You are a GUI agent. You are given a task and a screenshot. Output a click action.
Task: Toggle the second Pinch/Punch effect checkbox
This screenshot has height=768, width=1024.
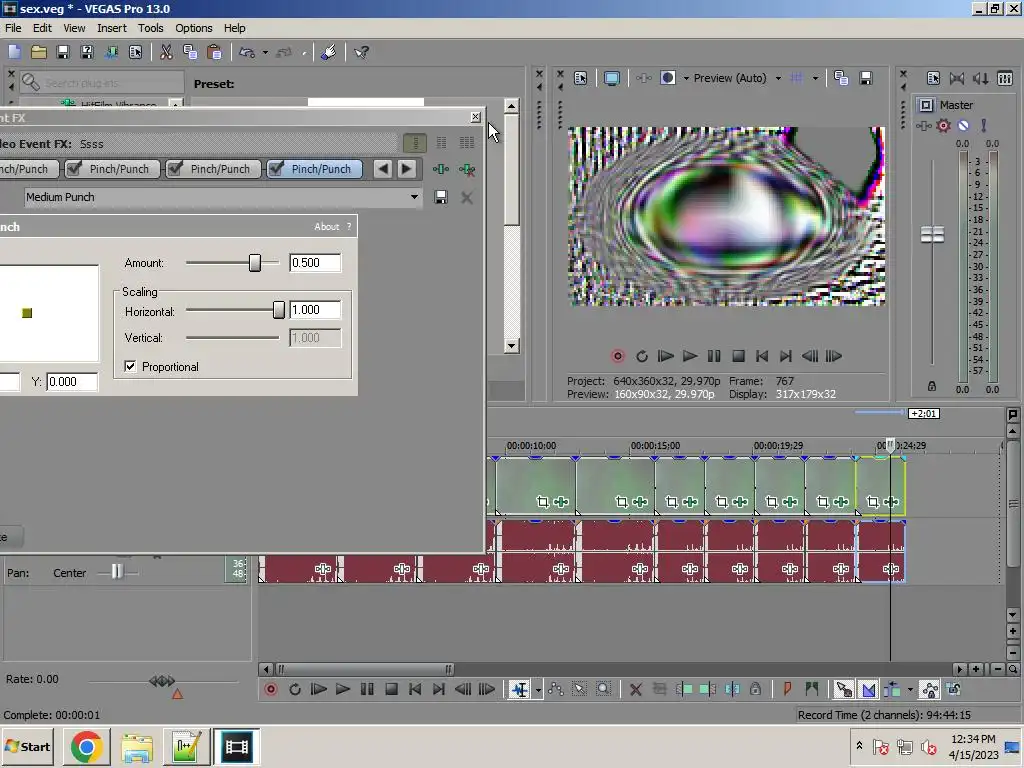tap(74, 169)
